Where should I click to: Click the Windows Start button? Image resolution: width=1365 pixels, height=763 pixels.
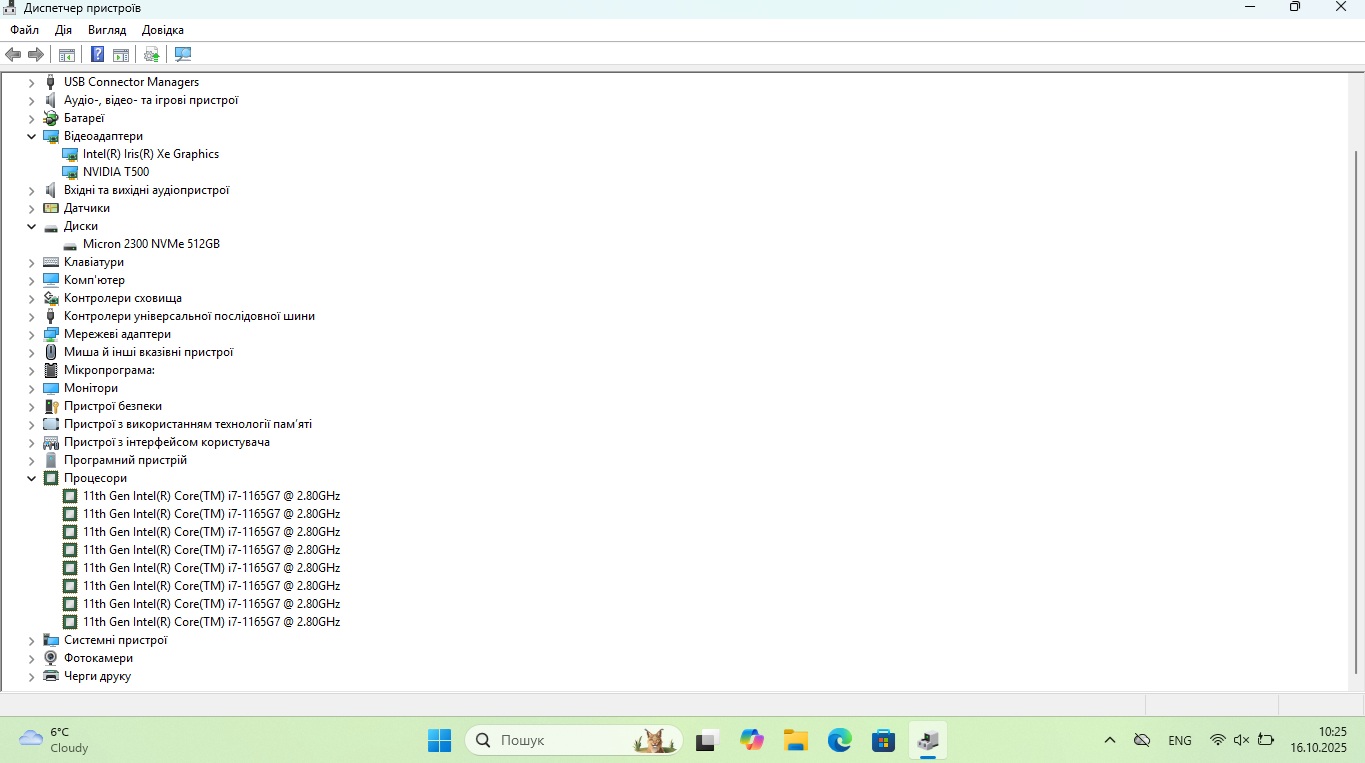point(439,740)
